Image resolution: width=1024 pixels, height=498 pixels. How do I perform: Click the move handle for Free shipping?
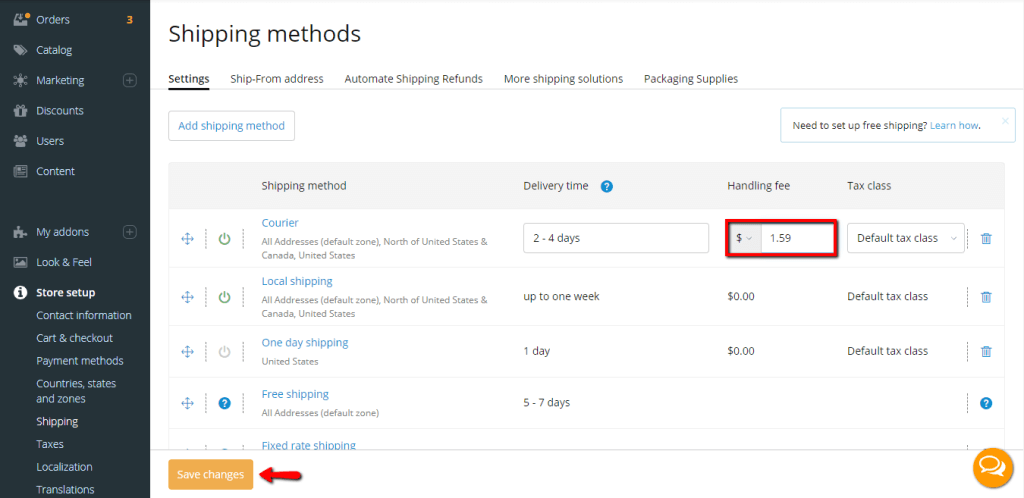coord(187,403)
